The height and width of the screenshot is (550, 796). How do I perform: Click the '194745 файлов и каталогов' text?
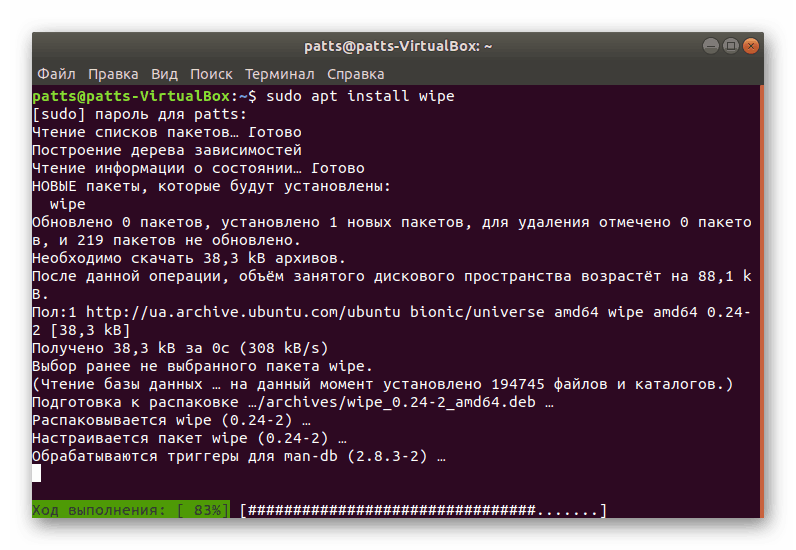click(x=607, y=384)
